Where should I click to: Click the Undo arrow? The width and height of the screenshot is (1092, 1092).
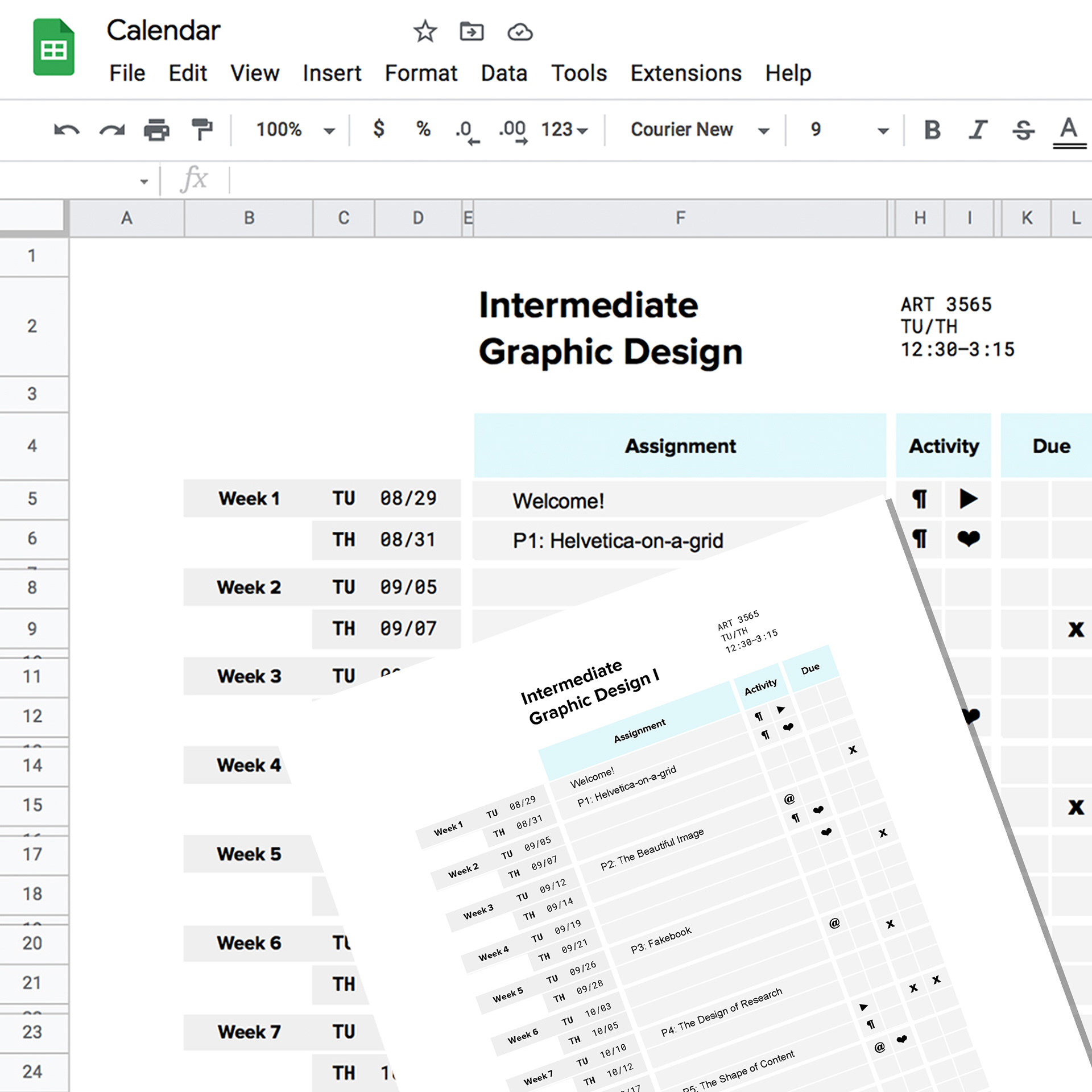pos(67,130)
